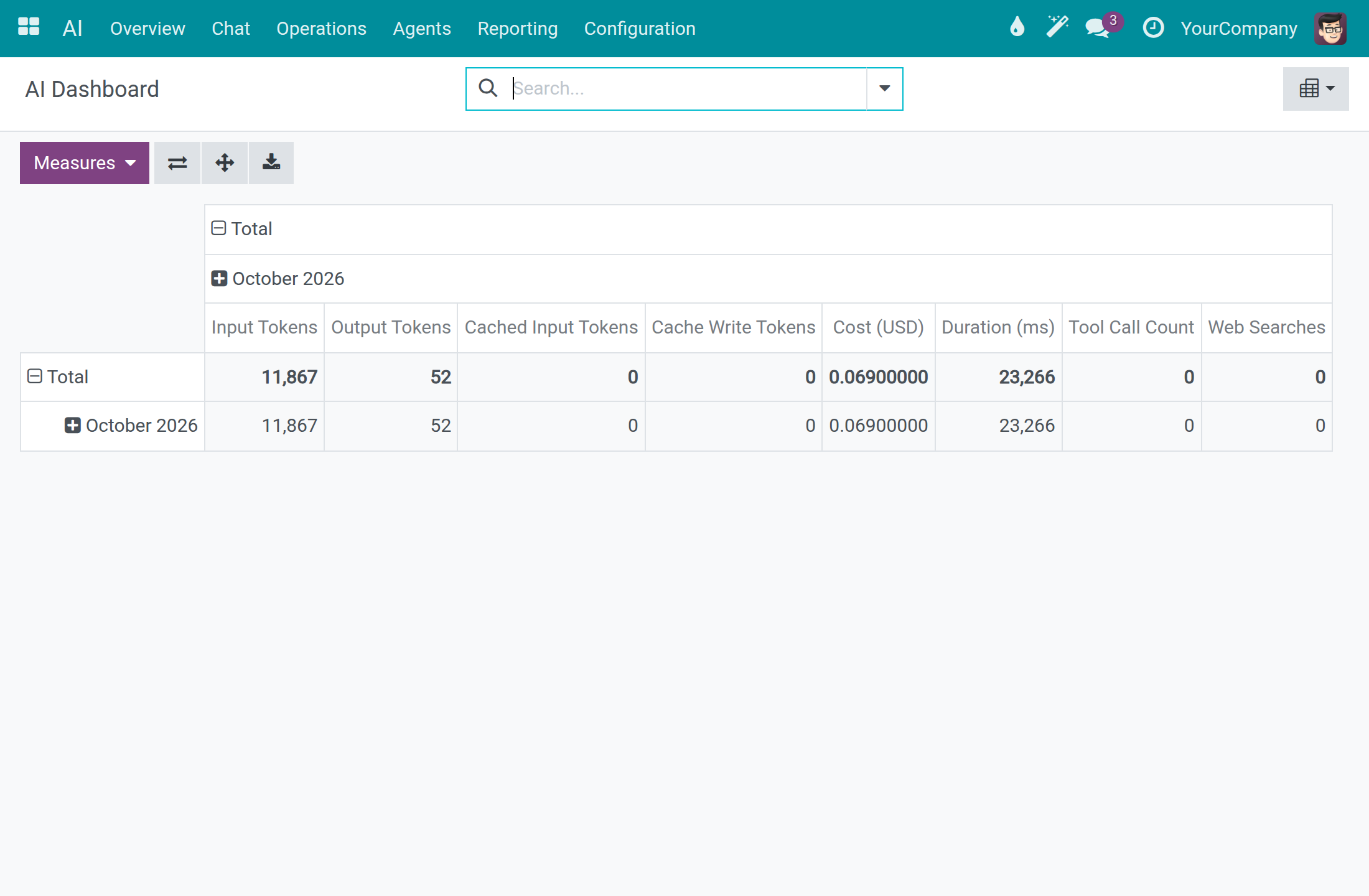Open the user avatar menu

[1330, 29]
